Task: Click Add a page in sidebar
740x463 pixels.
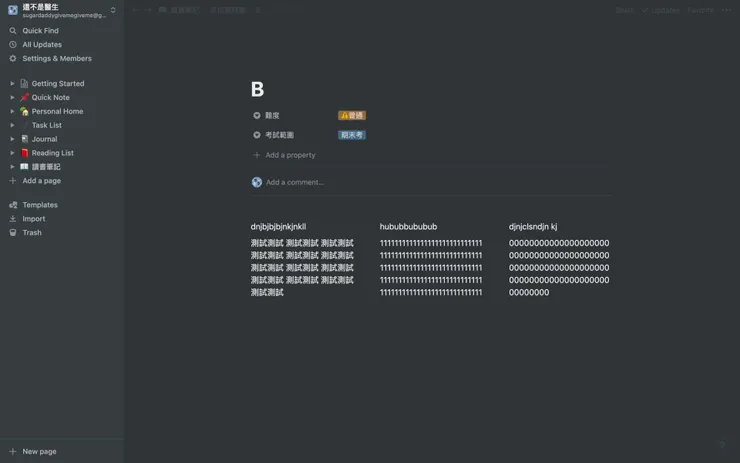Action: click(x=42, y=181)
